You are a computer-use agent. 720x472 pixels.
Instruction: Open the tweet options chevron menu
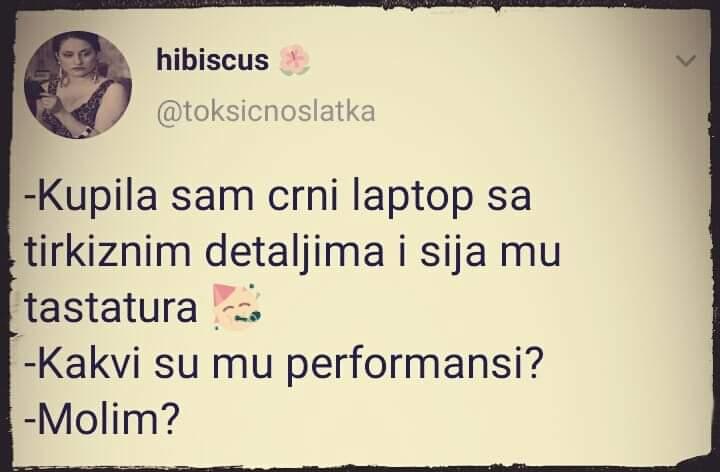point(686,61)
